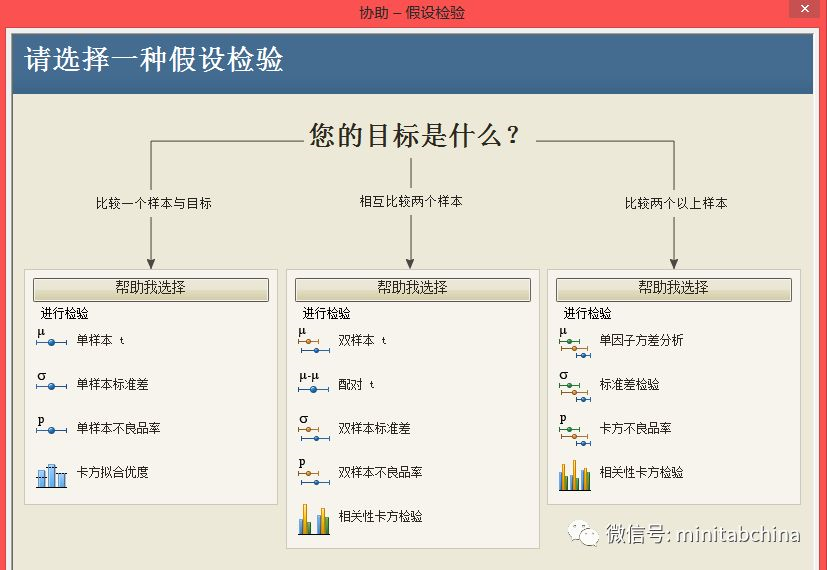Click the 标准差检验 icon
Image resolution: width=827 pixels, height=570 pixels.
(574, 385)
